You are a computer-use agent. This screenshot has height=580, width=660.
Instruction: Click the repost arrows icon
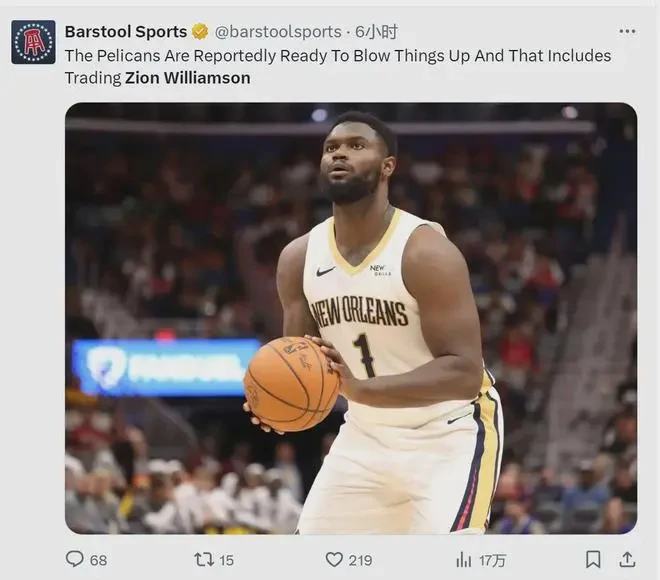204,560
